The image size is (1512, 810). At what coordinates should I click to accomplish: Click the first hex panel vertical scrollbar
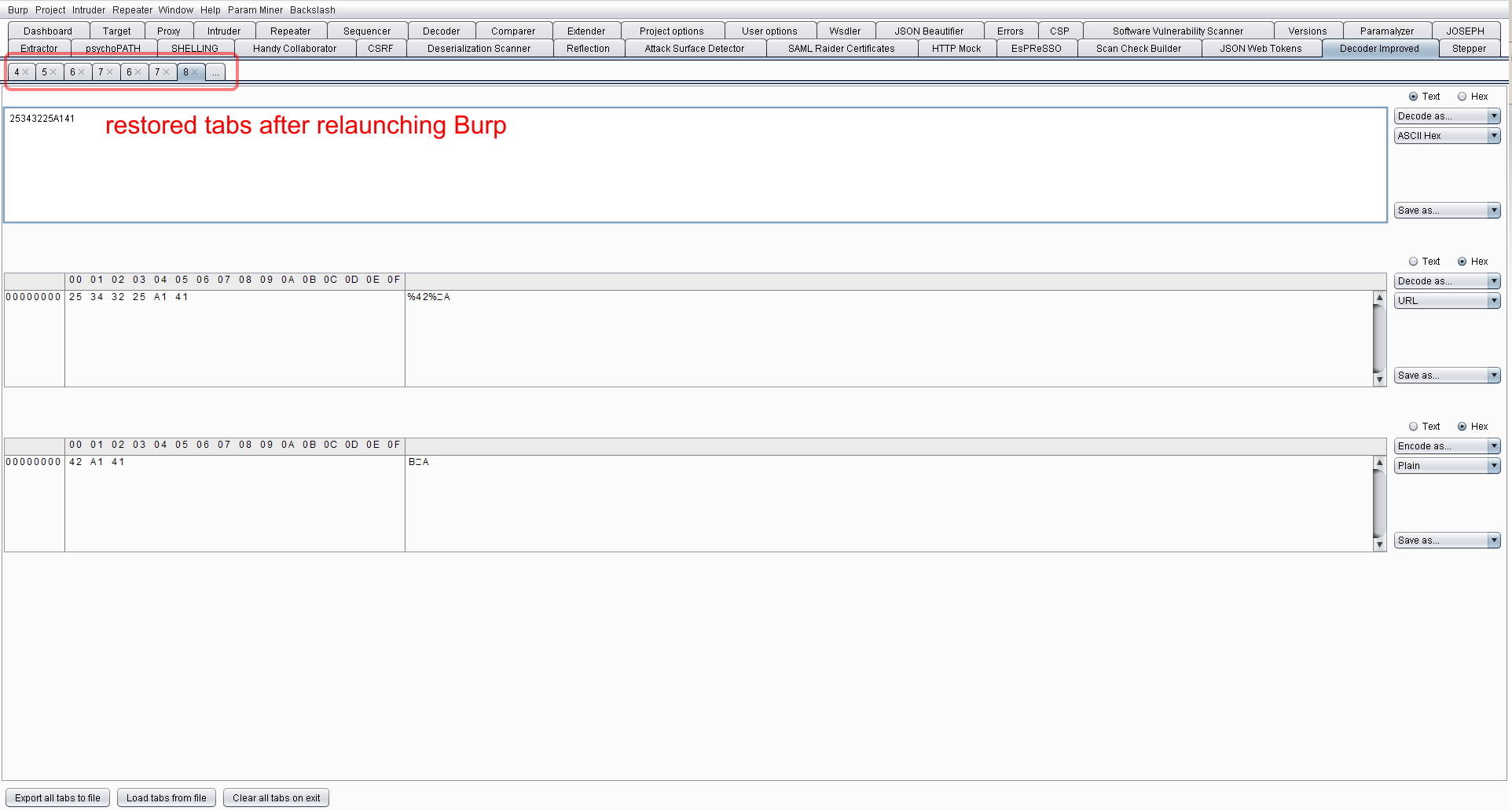1379,339
